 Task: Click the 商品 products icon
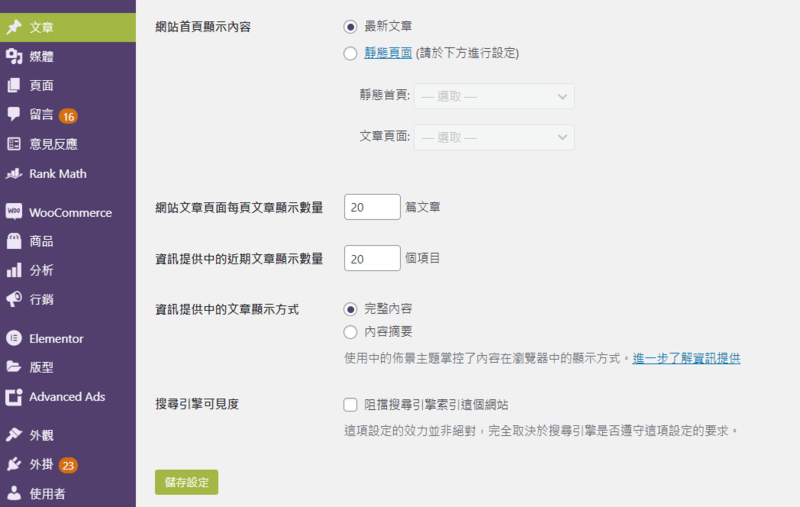[14, 241]
